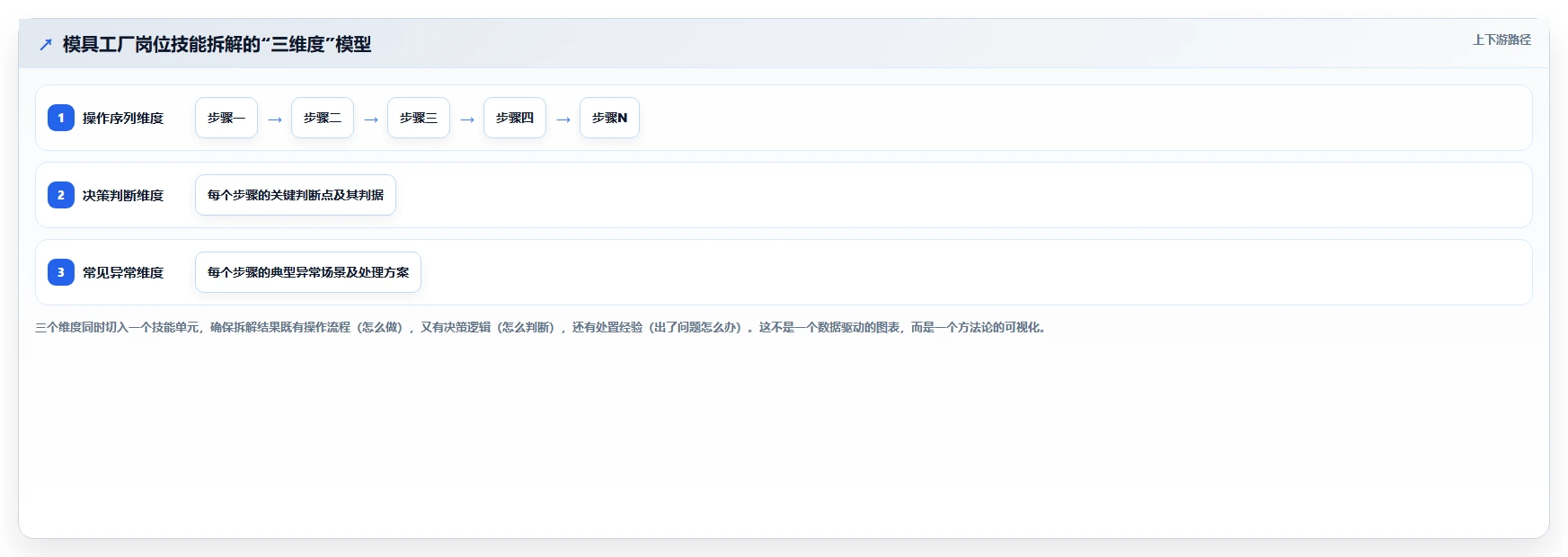Click the number 2 badge icon
The image size is (1568, 557).
(x=61, y=195)
